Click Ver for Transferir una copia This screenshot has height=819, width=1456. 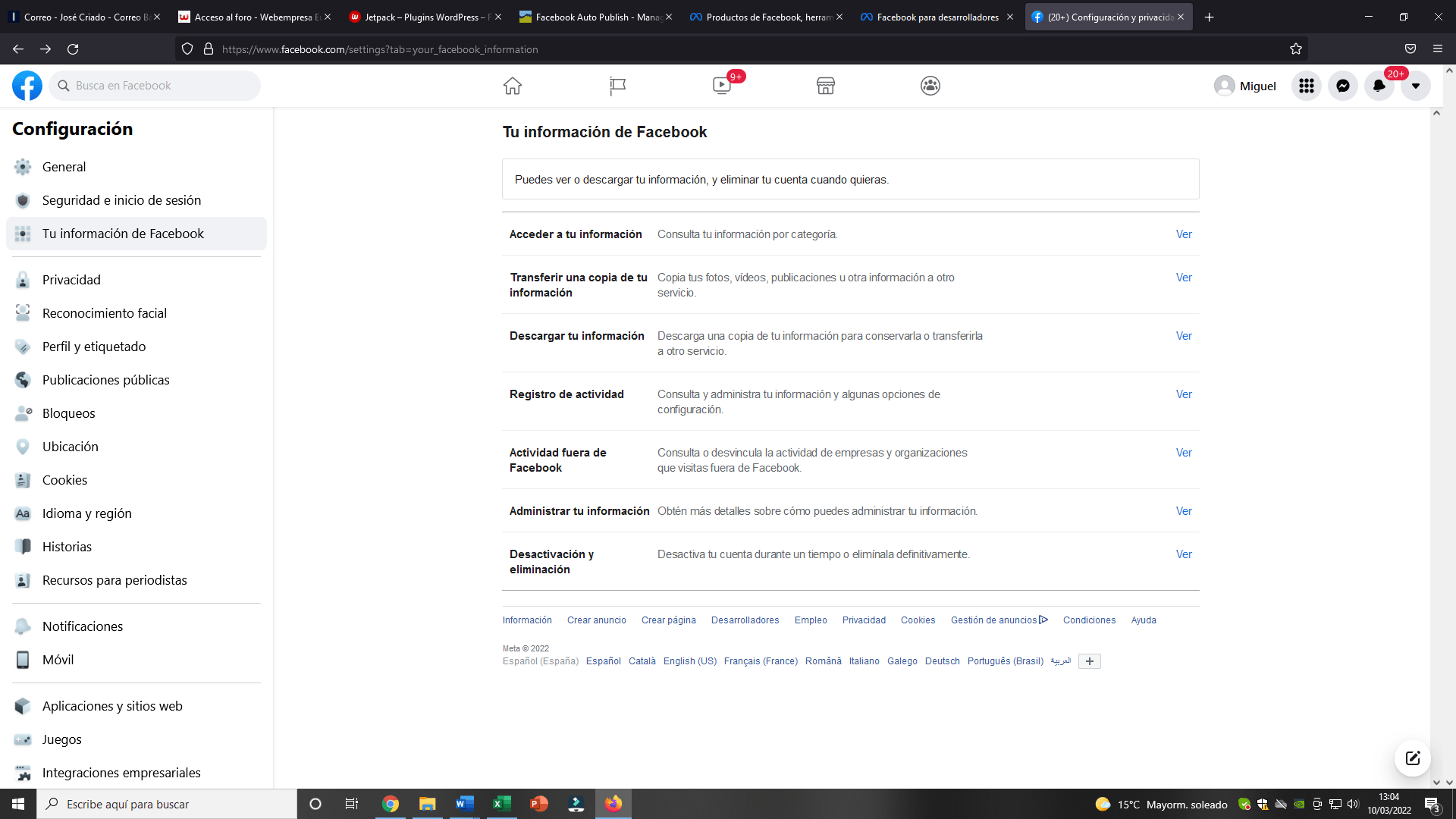pyautogui.click(x=1184, y=278)
